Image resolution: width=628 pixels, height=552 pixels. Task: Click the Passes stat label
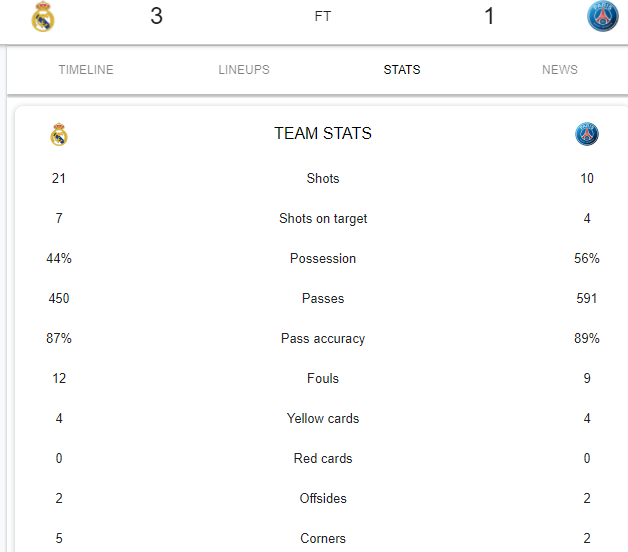pyautogui.click(x=323, y=298)
